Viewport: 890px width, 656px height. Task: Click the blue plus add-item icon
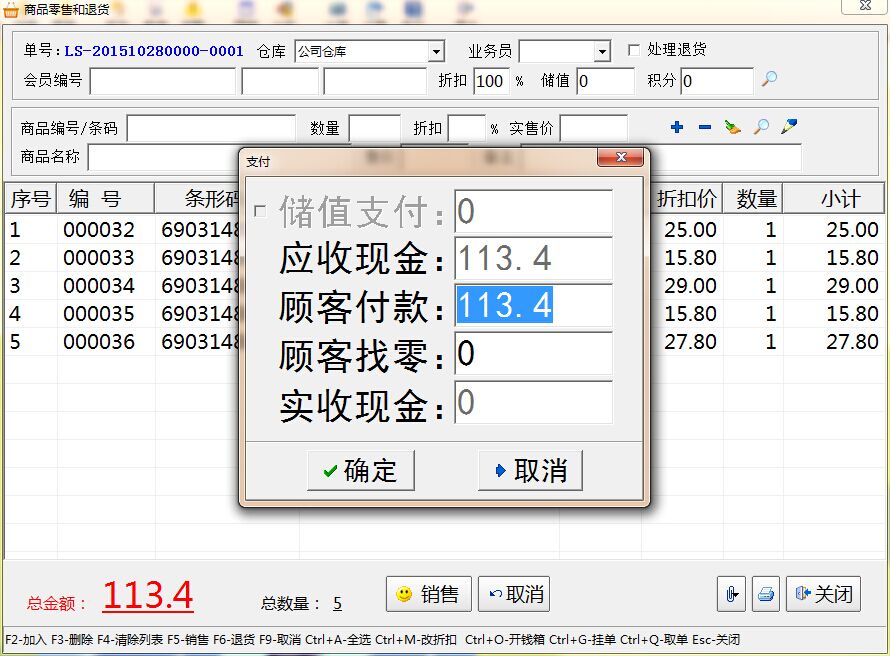click(x=677, y=127)
